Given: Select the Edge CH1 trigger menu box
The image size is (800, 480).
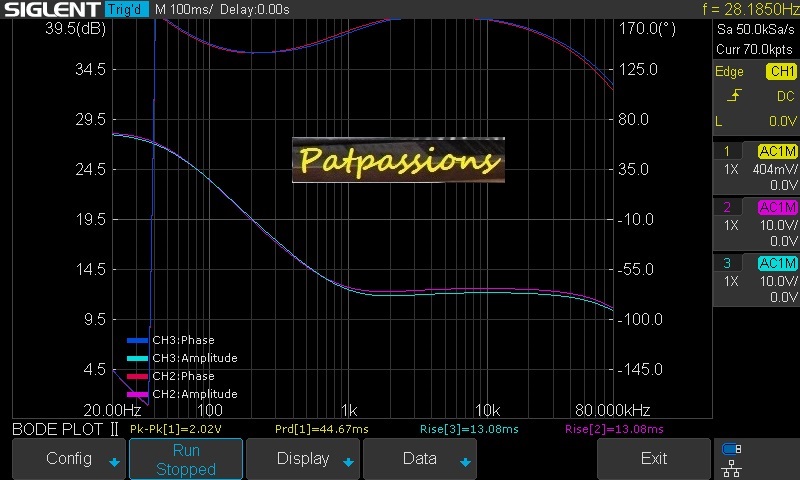Looking at the screenshot, I should pyautogui.click(x=756, y=72).
